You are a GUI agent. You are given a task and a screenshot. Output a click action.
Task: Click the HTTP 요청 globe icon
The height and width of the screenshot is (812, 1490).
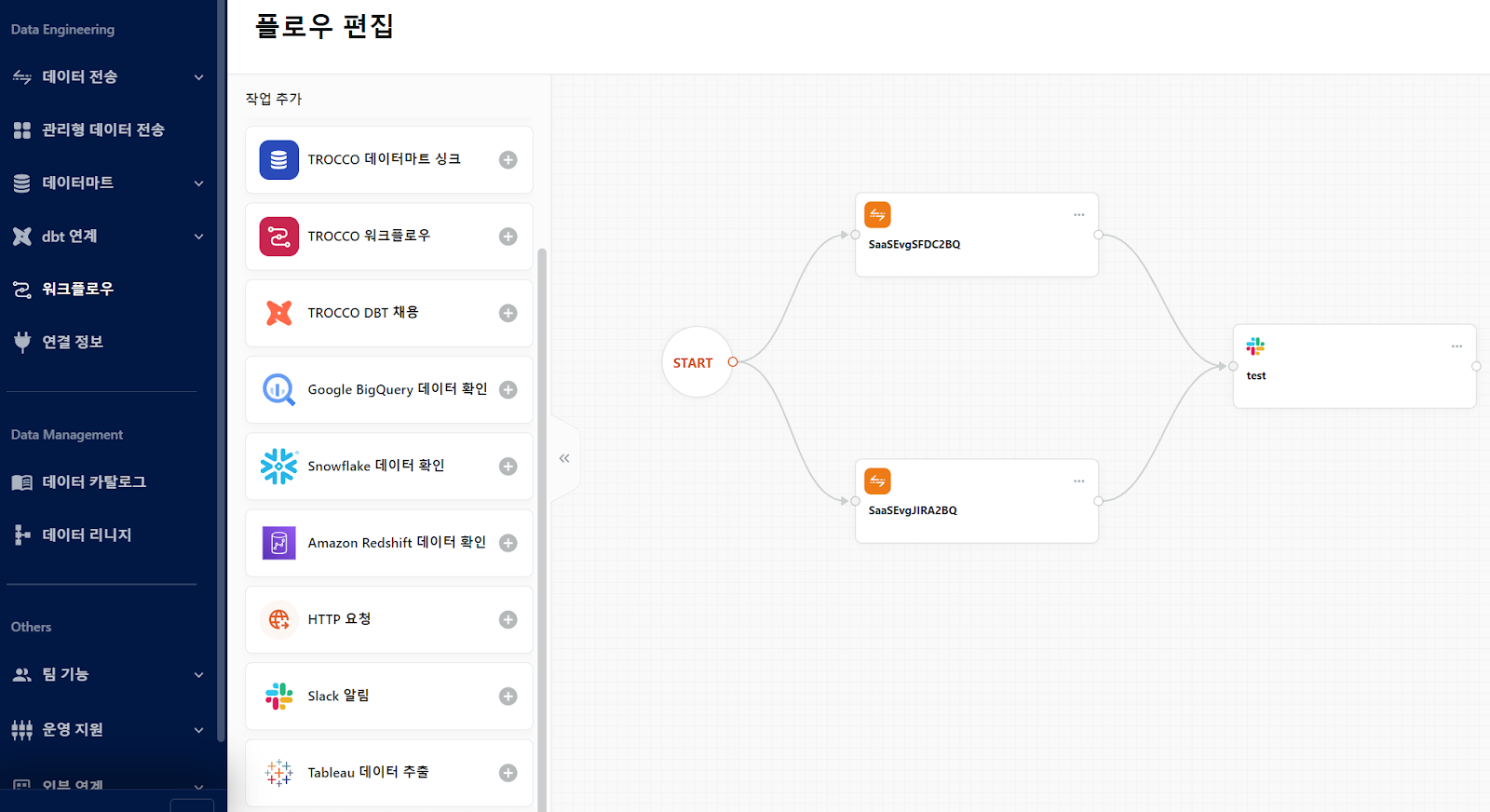coord(279,619)
